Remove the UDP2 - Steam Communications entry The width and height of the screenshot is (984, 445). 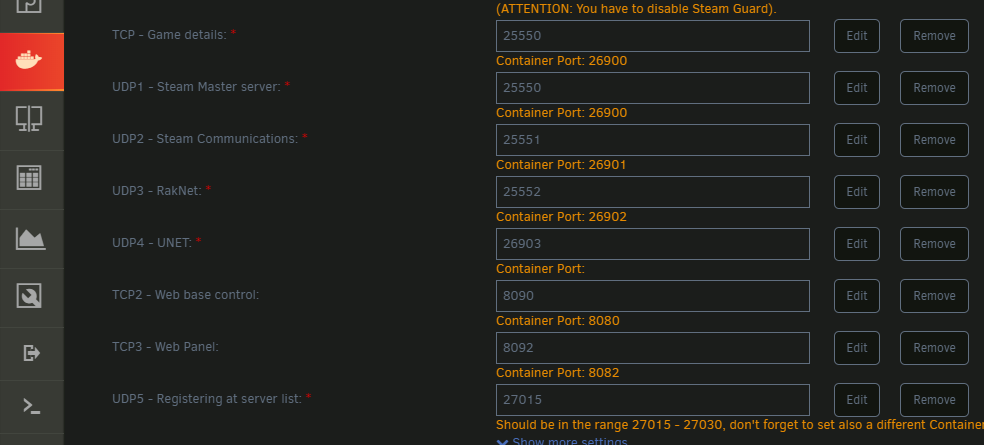[934, 140]
